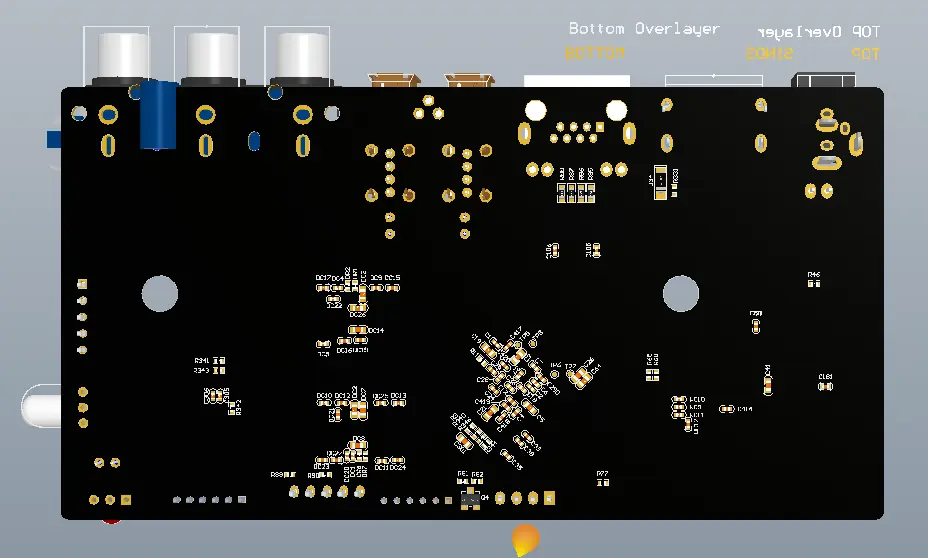Viewport: 928px width, 558px height.
Task: Select the T27 test point
Action: point(571,374)
